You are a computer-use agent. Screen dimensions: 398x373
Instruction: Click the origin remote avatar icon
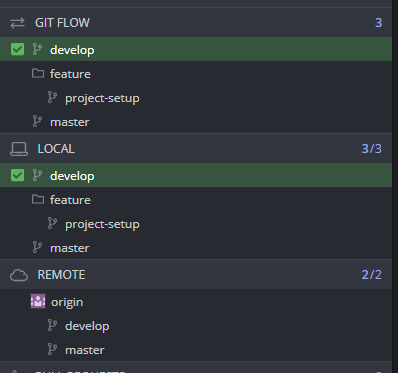point(38,301)
